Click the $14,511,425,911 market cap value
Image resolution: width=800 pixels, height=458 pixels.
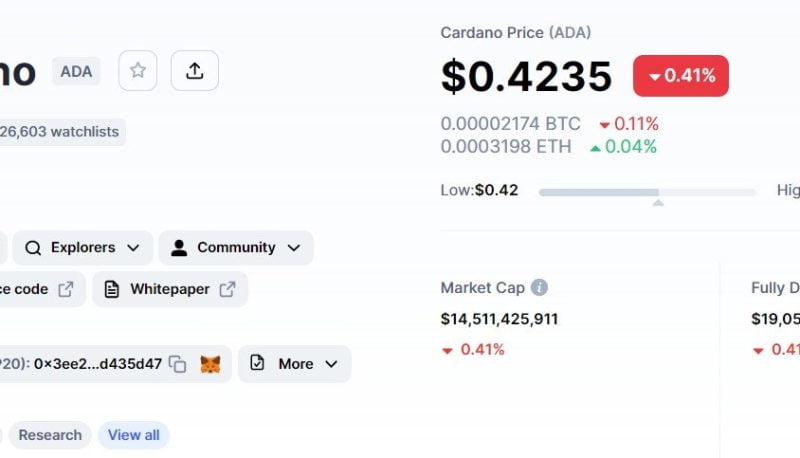[499, 319]
